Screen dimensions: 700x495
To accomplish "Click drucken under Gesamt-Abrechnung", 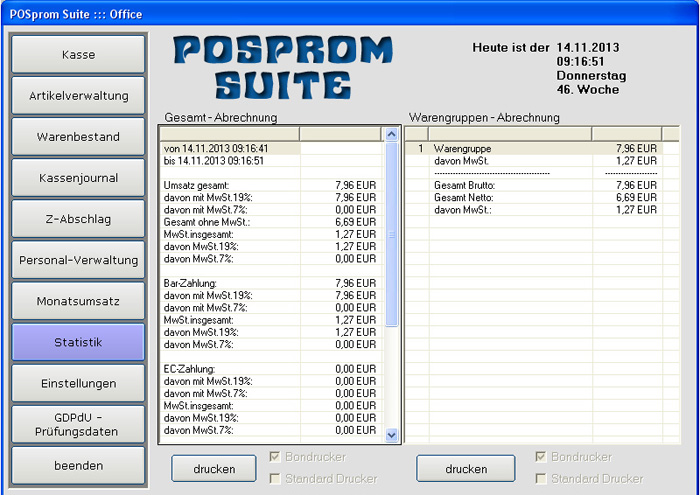I will (214, 469).
